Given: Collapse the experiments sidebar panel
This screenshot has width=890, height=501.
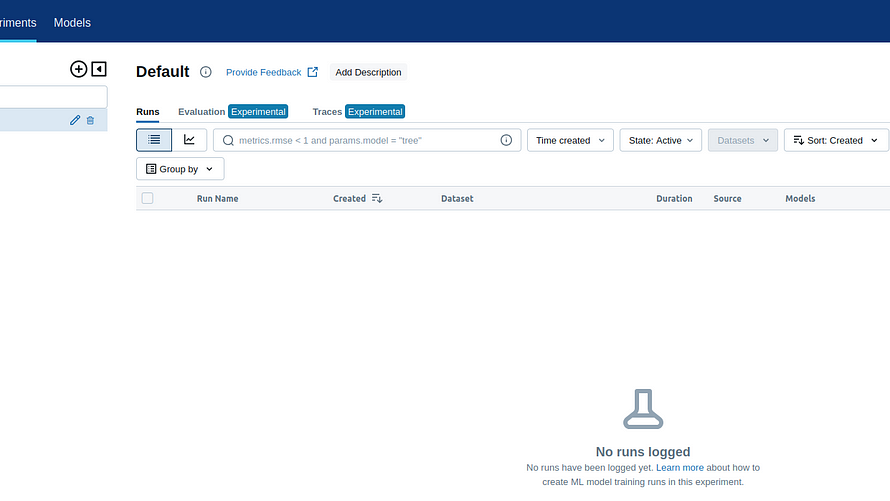Looking at the screenshot, I should [98, 69].
